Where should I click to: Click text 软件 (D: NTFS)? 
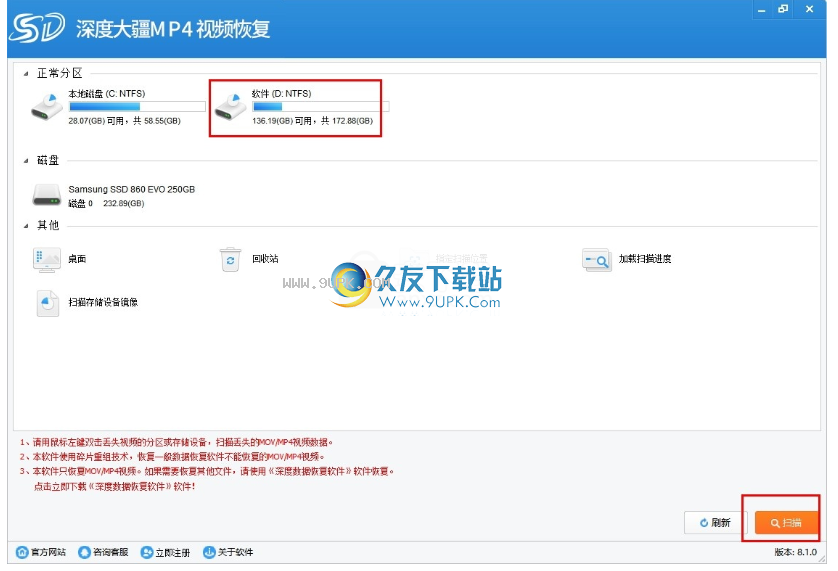tap(282, 94)
